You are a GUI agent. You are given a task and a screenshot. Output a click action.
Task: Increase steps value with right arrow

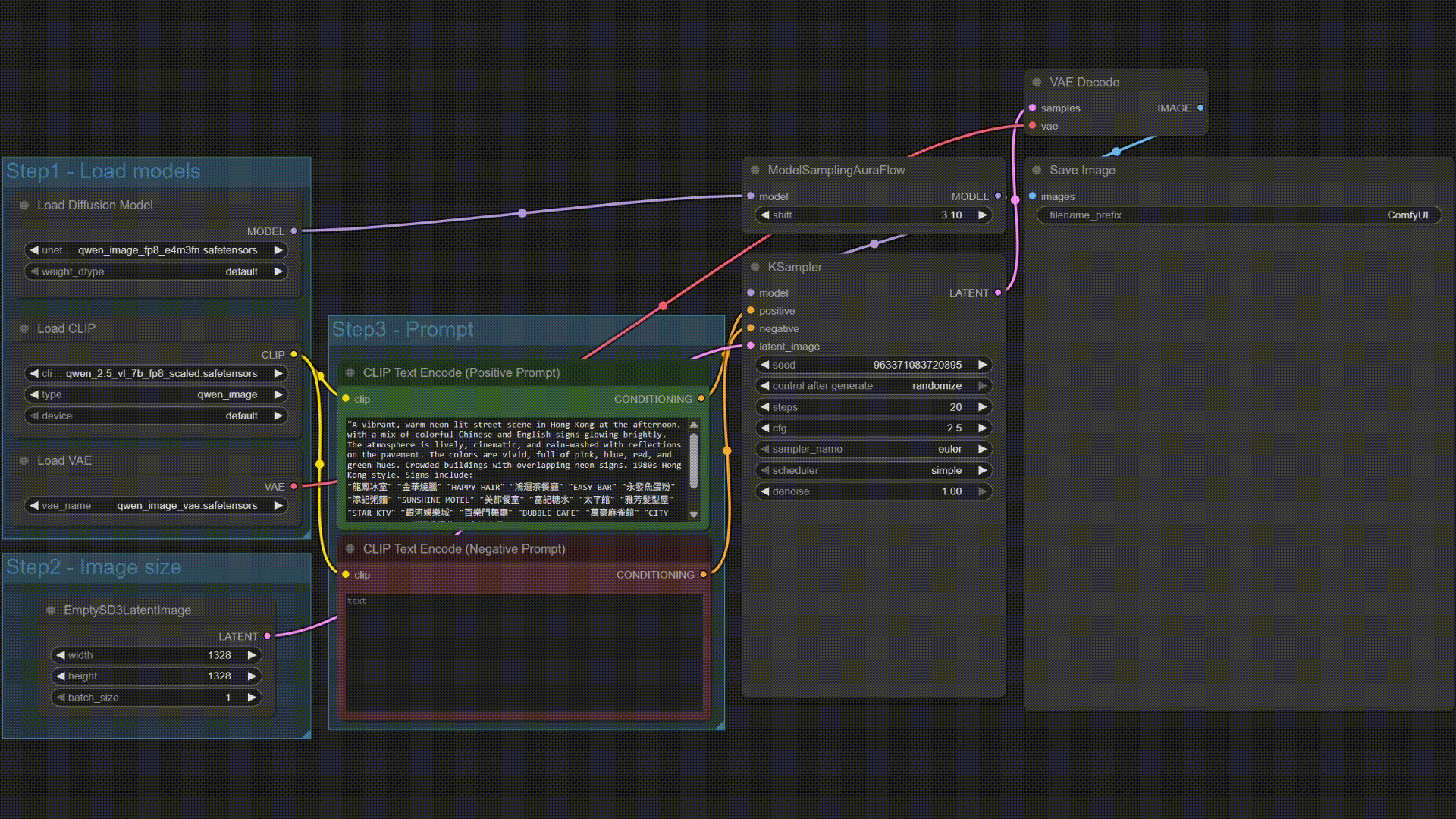983,408
